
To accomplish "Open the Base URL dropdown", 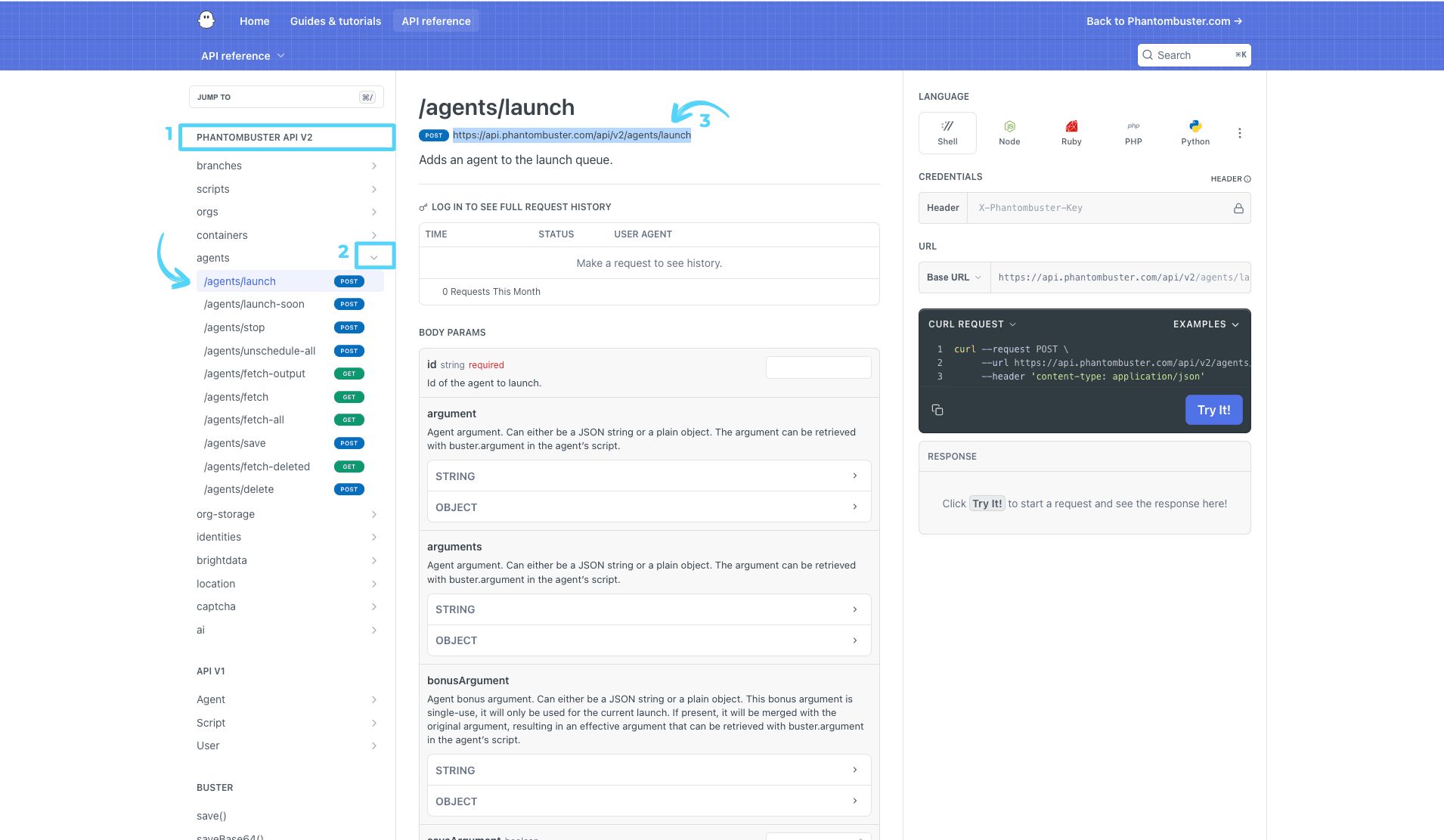I will click(954, 277).
